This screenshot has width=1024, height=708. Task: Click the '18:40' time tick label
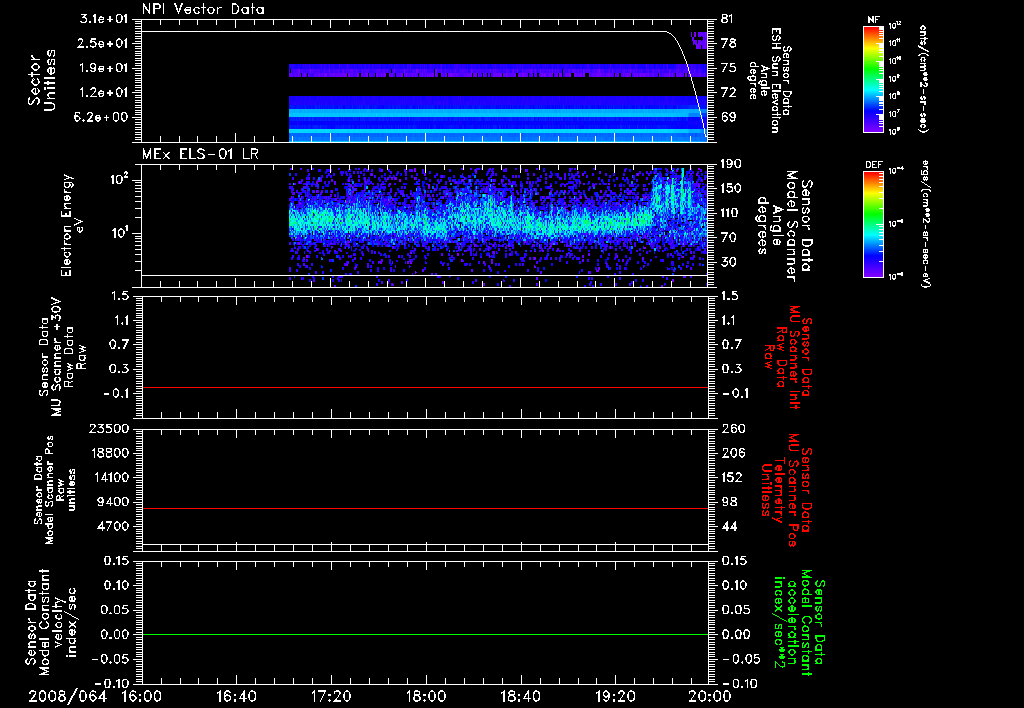click(x=520, y=696)
